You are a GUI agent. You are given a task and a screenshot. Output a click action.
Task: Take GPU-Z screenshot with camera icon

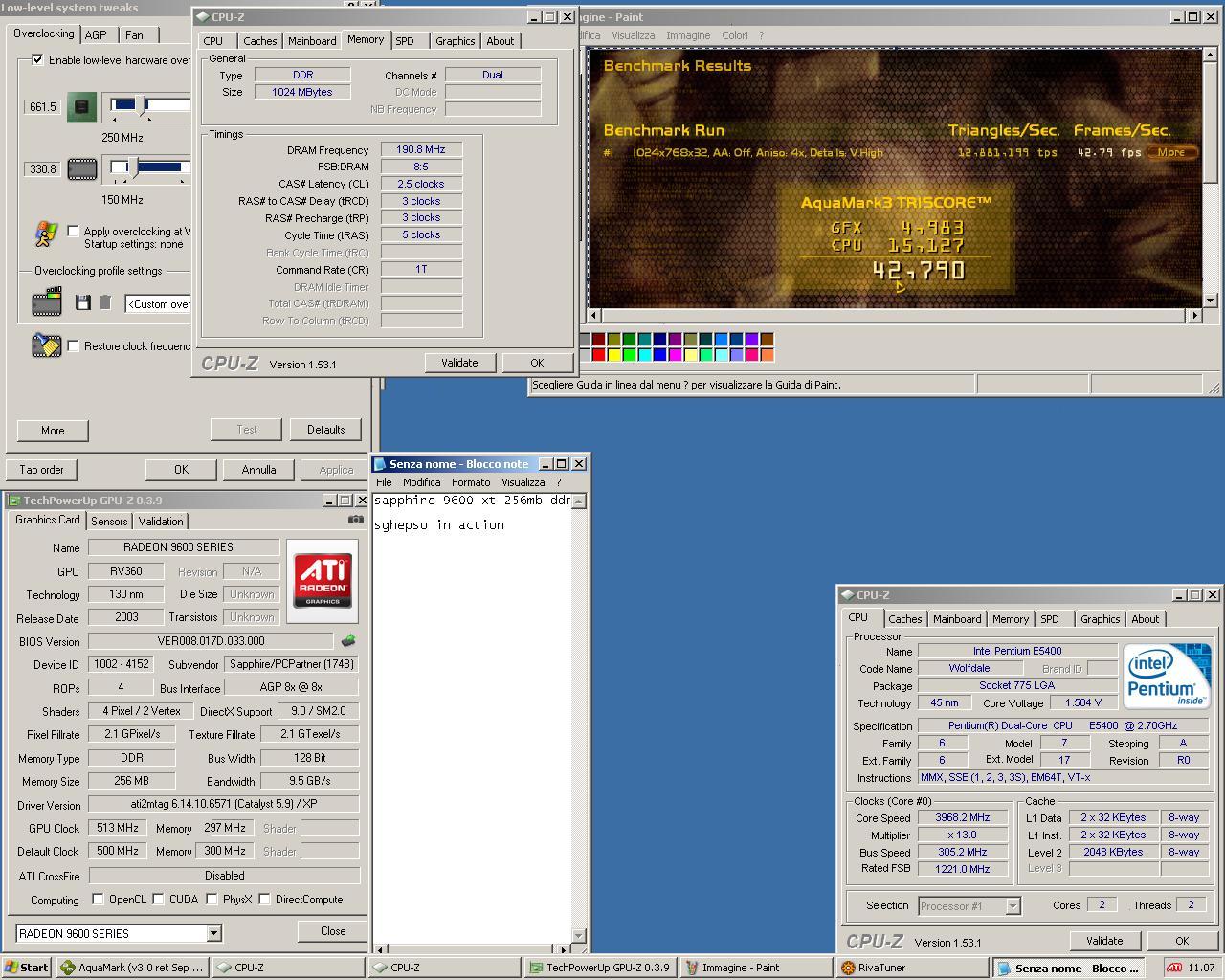pos(355,520)
